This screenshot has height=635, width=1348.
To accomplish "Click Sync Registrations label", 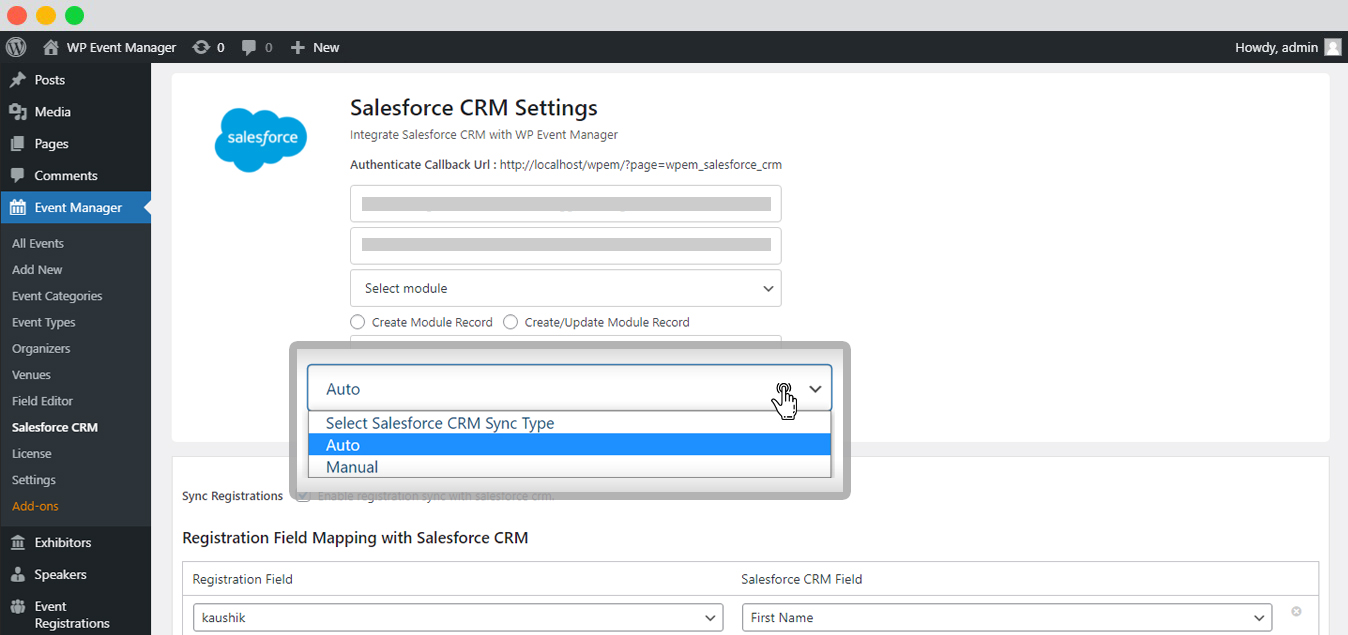I will 233,496.
